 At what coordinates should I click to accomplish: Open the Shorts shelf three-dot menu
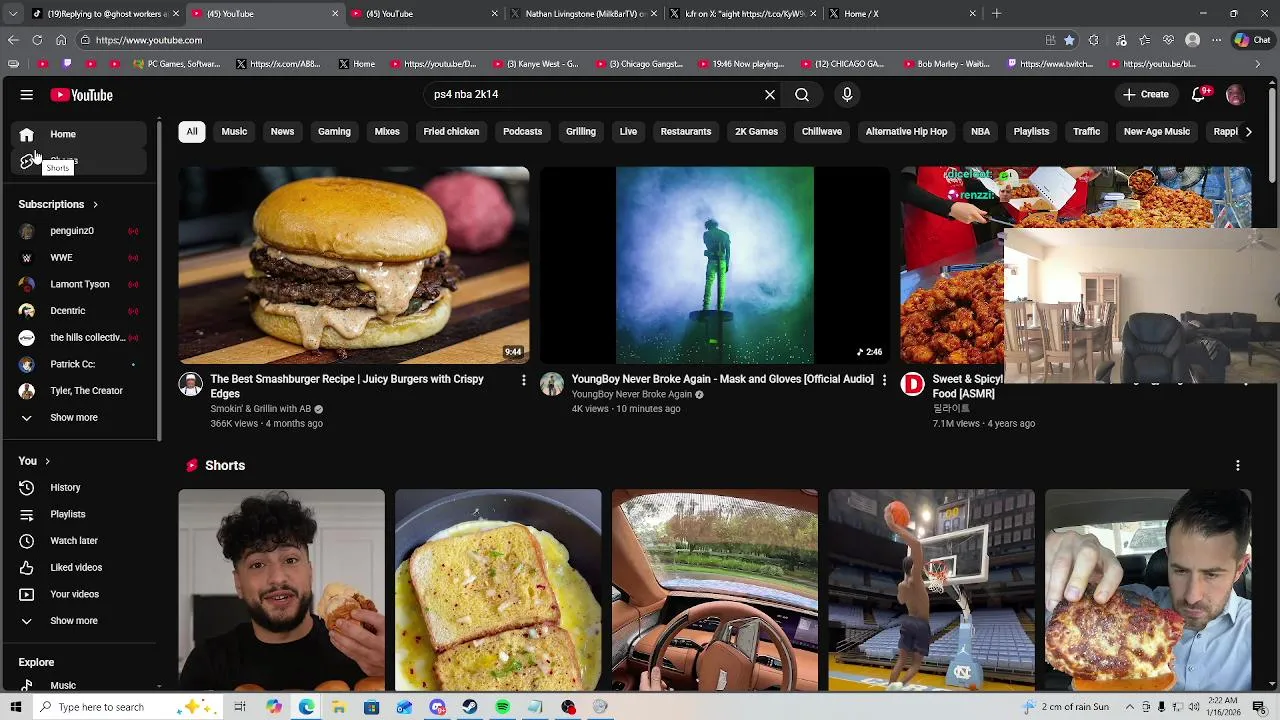point(1237,466)
